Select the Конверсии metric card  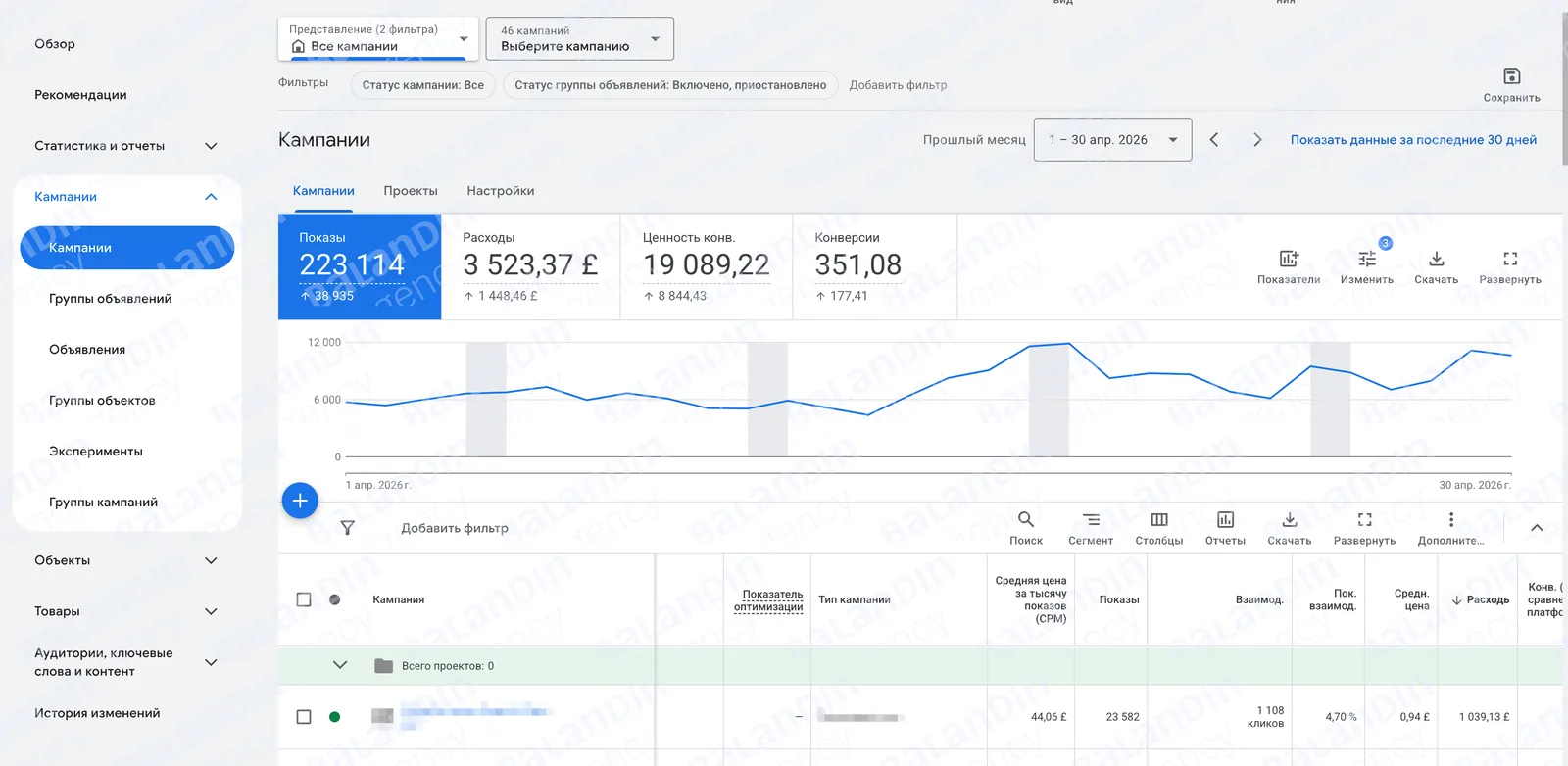(x=874, y=266)
